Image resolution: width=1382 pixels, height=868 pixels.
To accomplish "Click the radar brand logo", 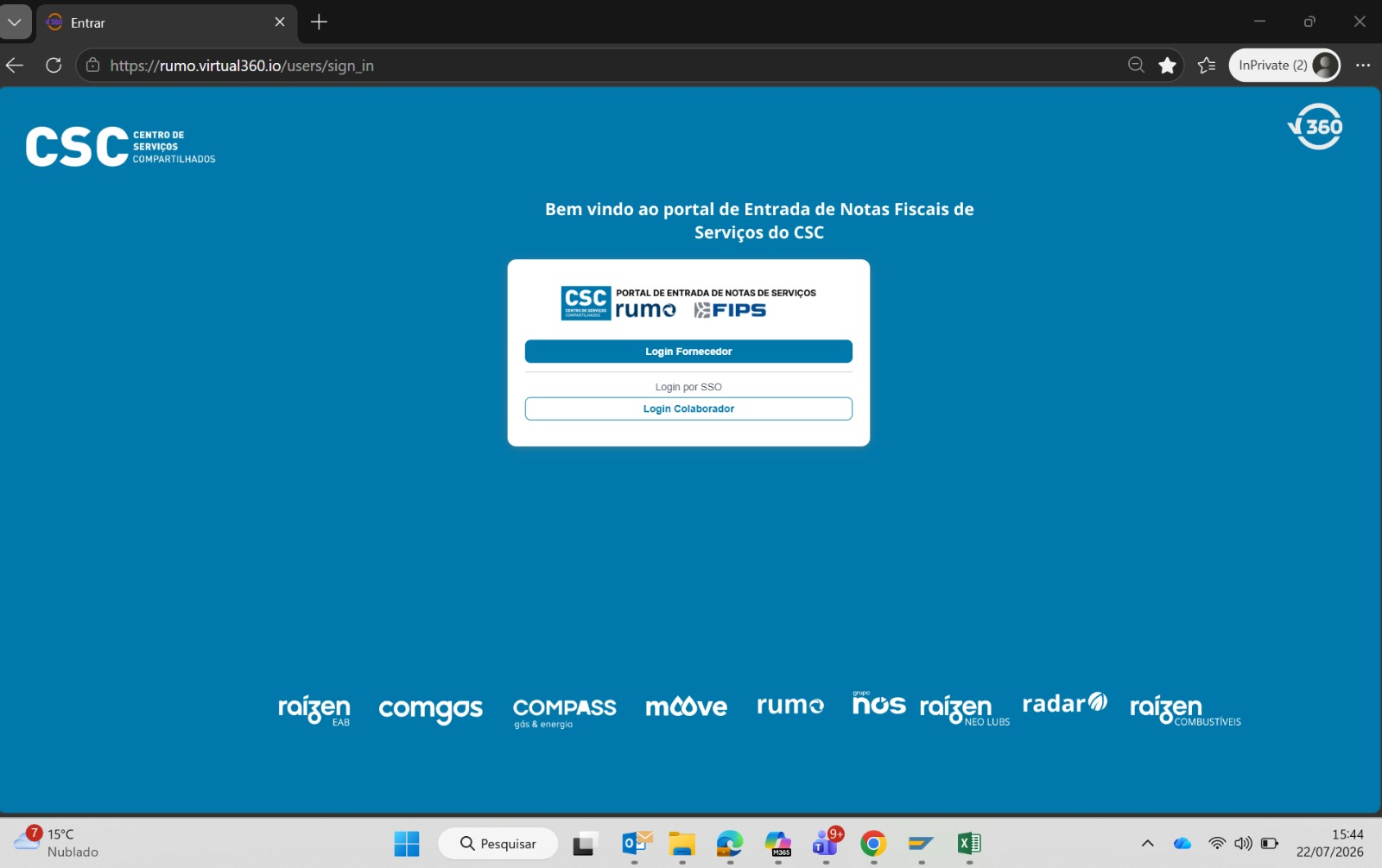I will tap(1065, 703).
